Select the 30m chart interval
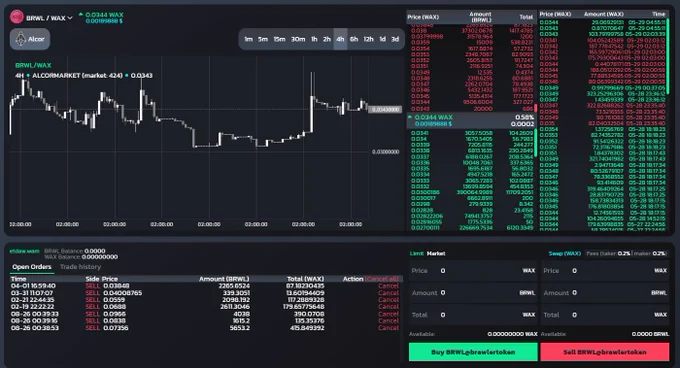The height and width of the screenshot is (368, 680). click(x=298, y=39)
